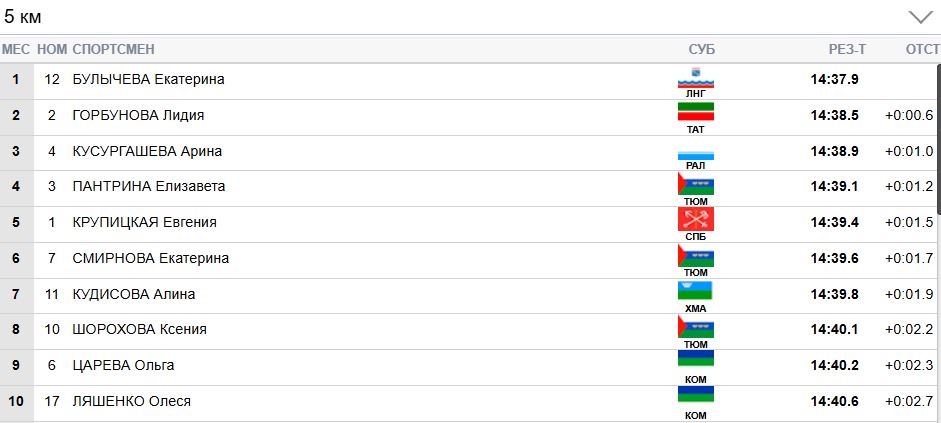The height and width of the screenshot is (423, 941).
Task: Click ТЮМ flag in Шорохова's row
Action: [695, 326]
